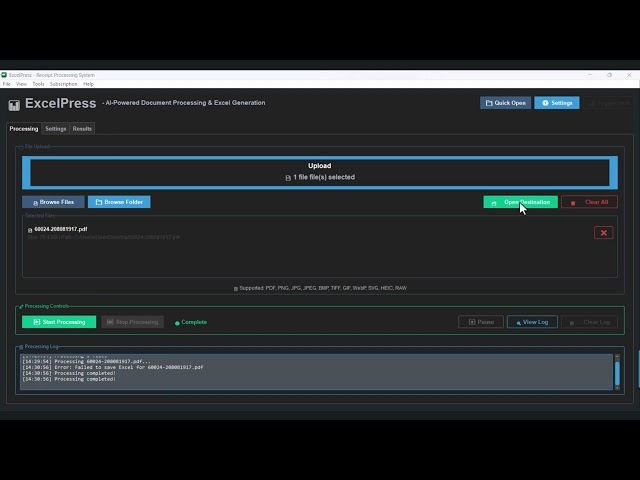This screenshot has height=480, width=640.
Task: Click the blue Settings button in header
Action: pos(557,103)
